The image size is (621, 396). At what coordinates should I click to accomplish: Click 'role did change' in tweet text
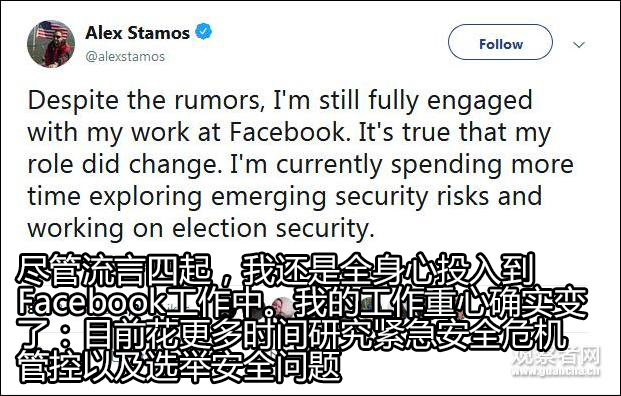[125, 164]
